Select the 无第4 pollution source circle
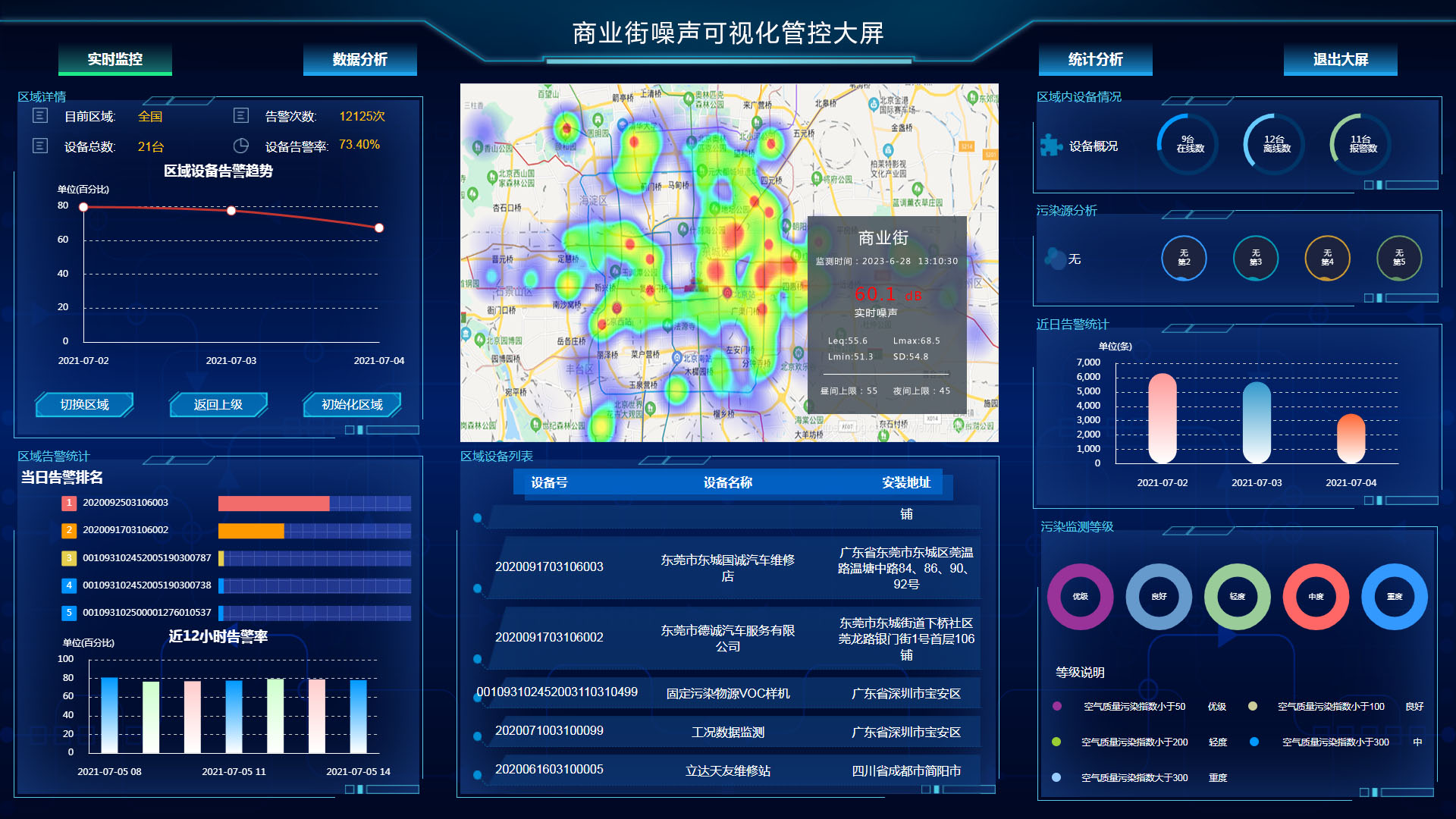The image size is (1456, 819). click(x=1327, y=258)
